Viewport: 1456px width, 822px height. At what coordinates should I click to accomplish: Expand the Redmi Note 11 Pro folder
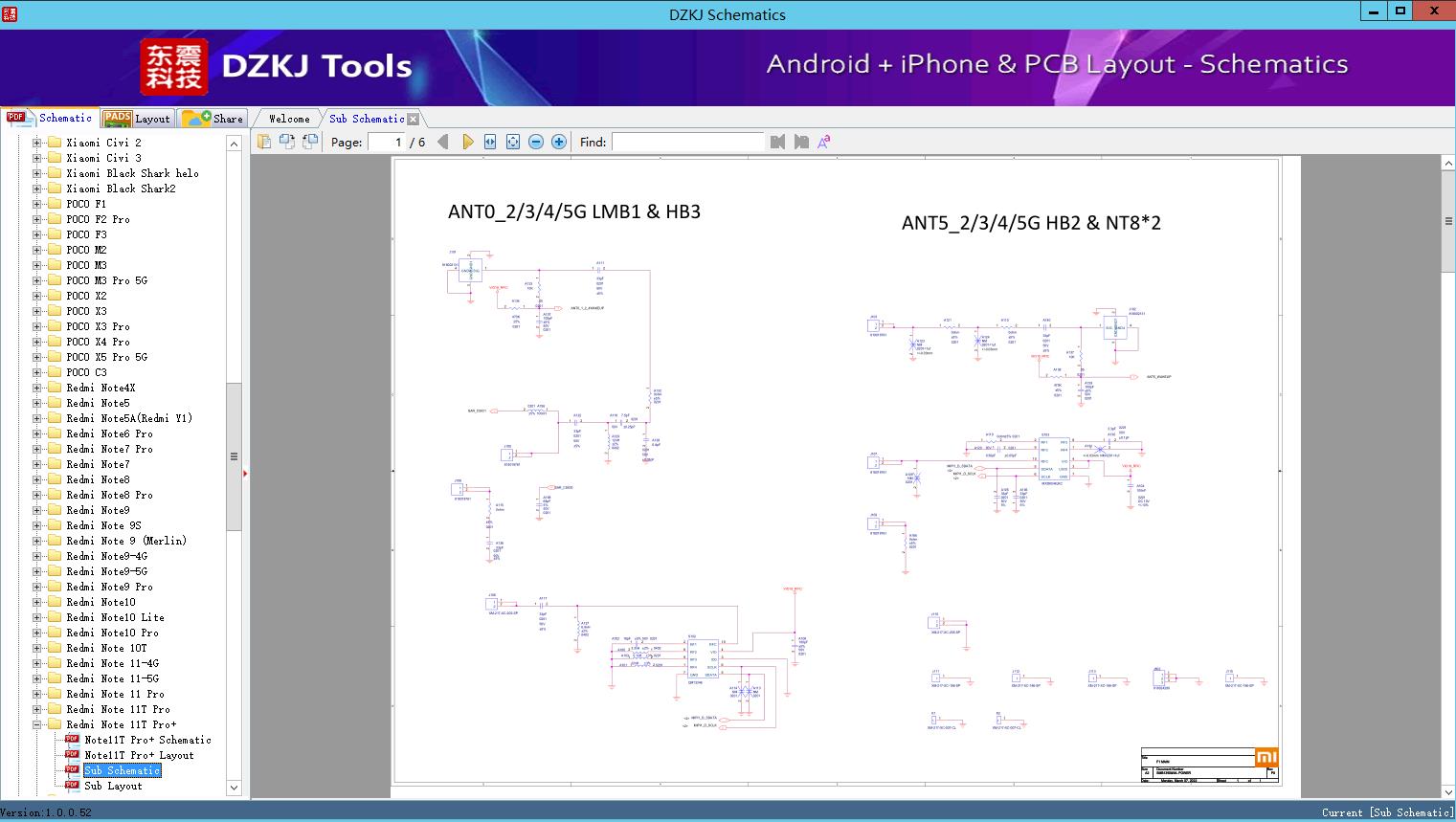click(x=36, y=694)
